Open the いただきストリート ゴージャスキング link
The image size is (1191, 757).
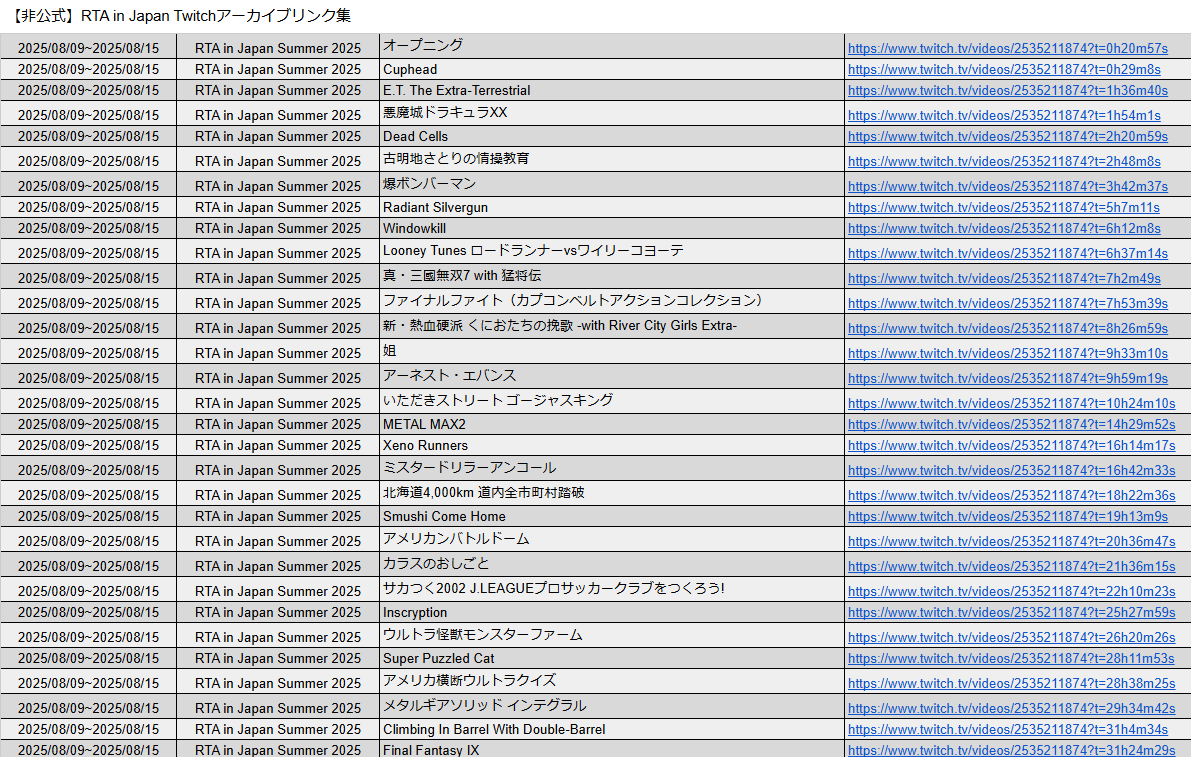[x=1011, y=405]
